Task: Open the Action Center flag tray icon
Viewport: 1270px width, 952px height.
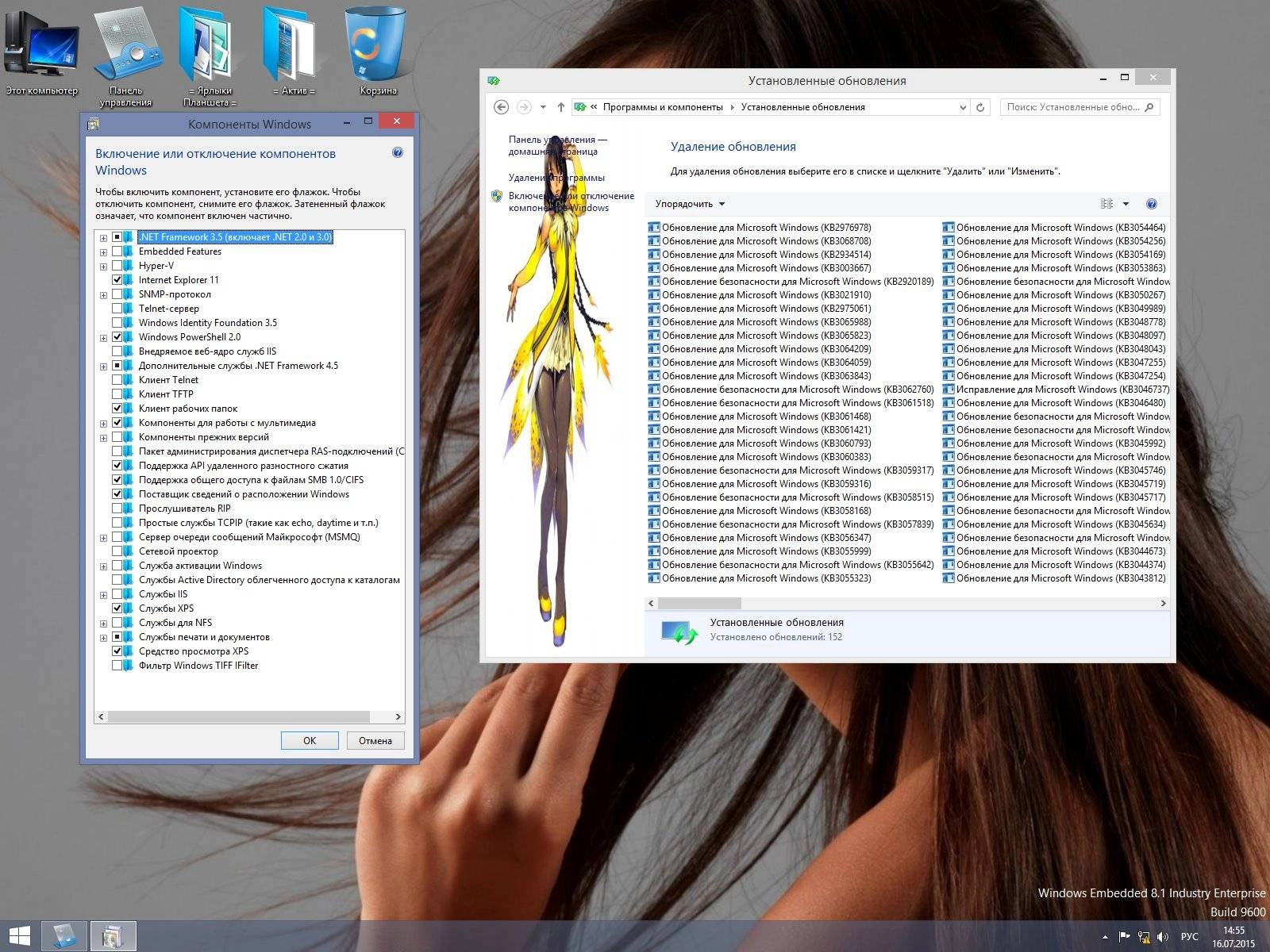Action: [1125, 937]
